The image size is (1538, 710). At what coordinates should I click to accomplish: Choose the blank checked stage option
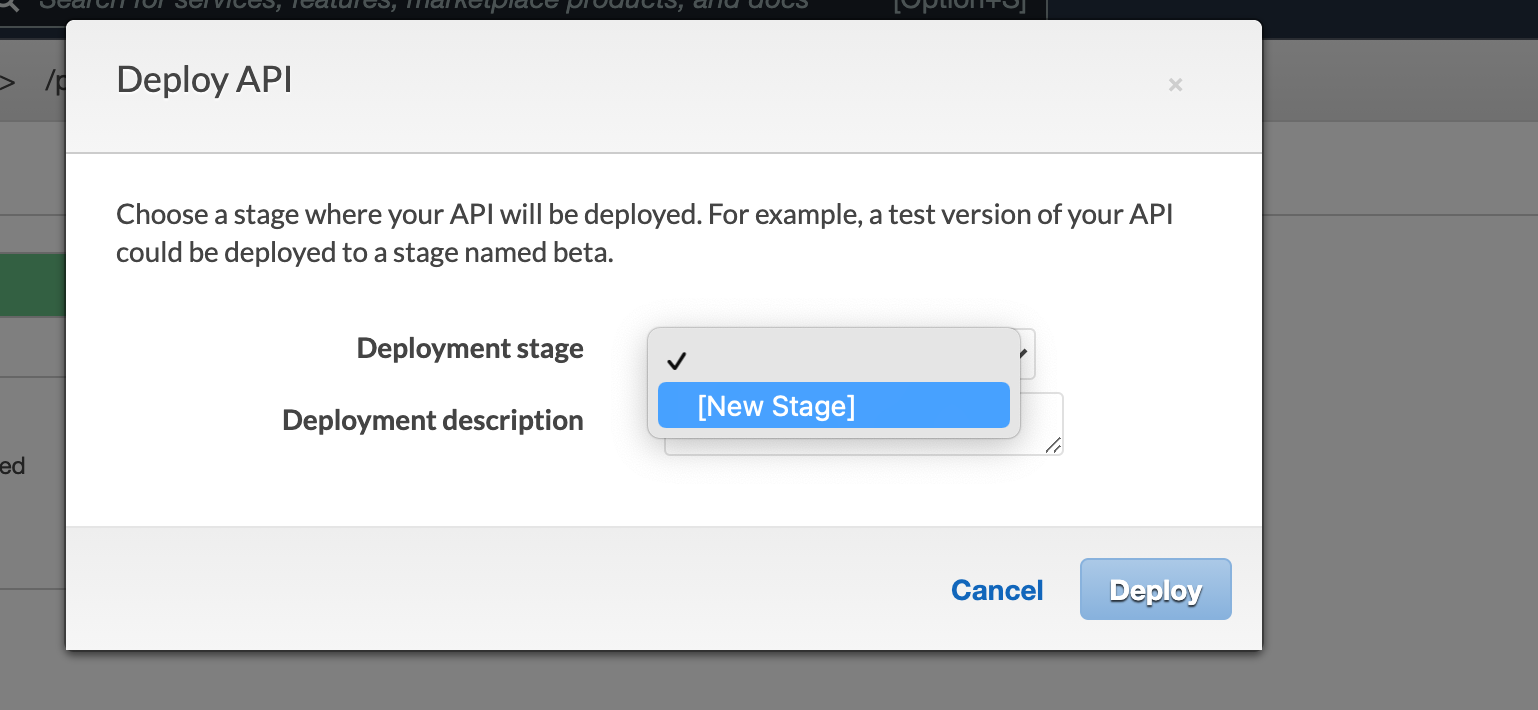pos(833,360)
